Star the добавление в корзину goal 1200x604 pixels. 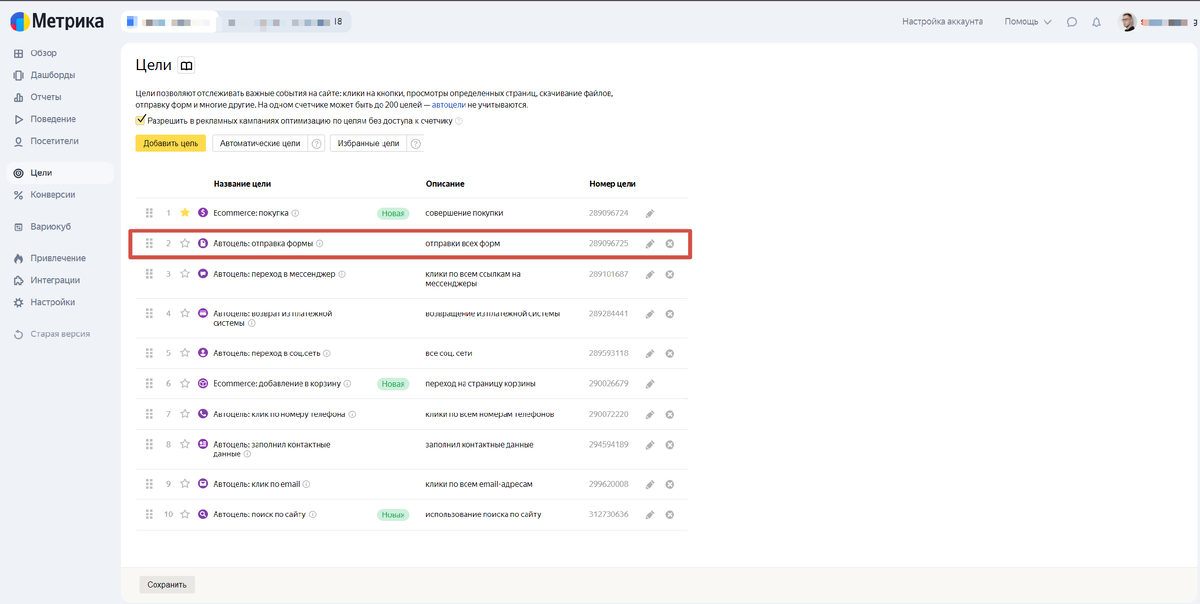[x=185, y=383]
